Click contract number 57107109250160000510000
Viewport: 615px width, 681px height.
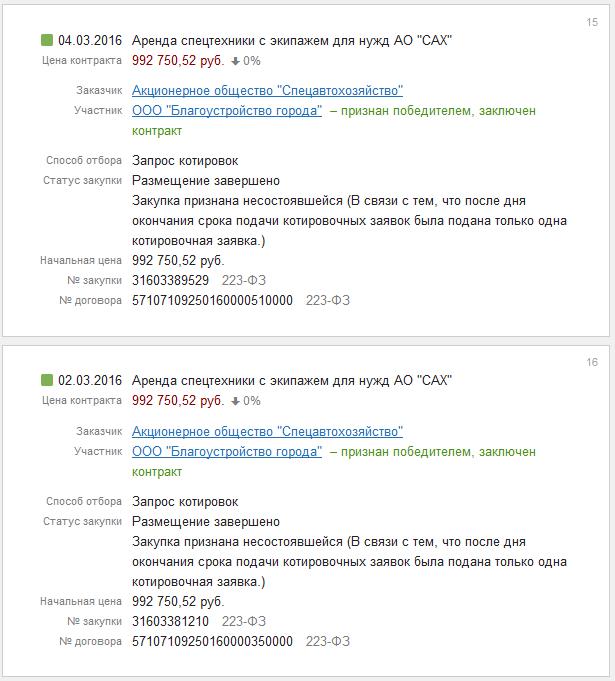point(213,300)
